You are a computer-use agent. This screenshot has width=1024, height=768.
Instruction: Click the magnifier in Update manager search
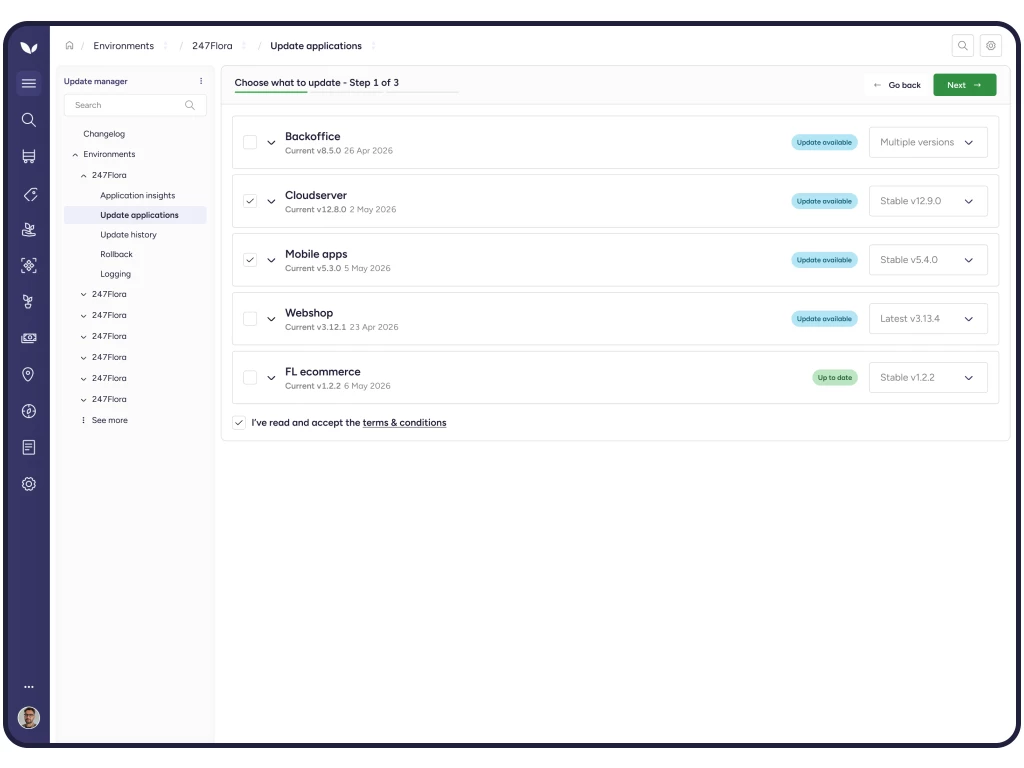point(190,105)
